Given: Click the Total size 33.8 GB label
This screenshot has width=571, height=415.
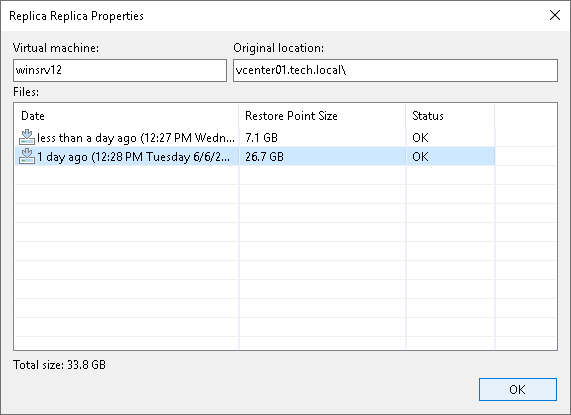Looking at the screenshot, I should [x=59, y=365].
